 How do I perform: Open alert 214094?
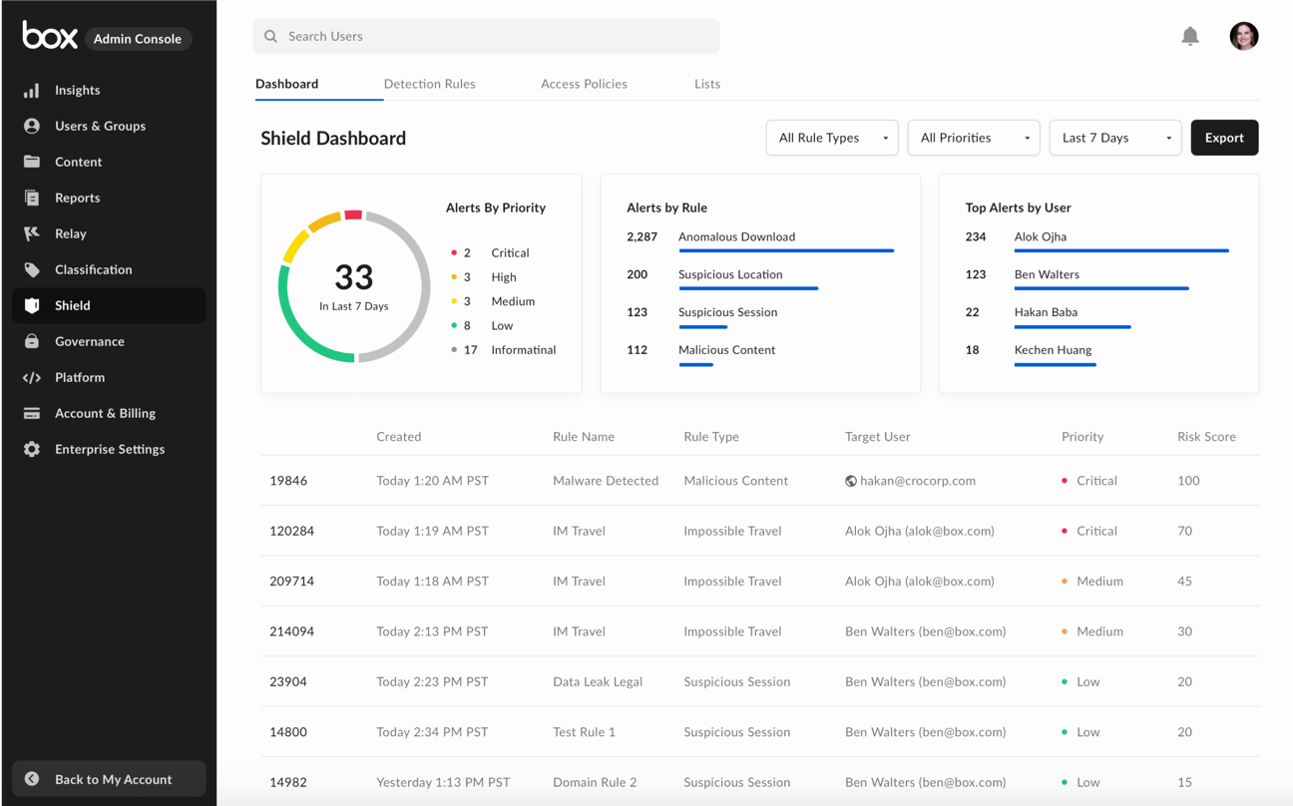tap(292, 632)
